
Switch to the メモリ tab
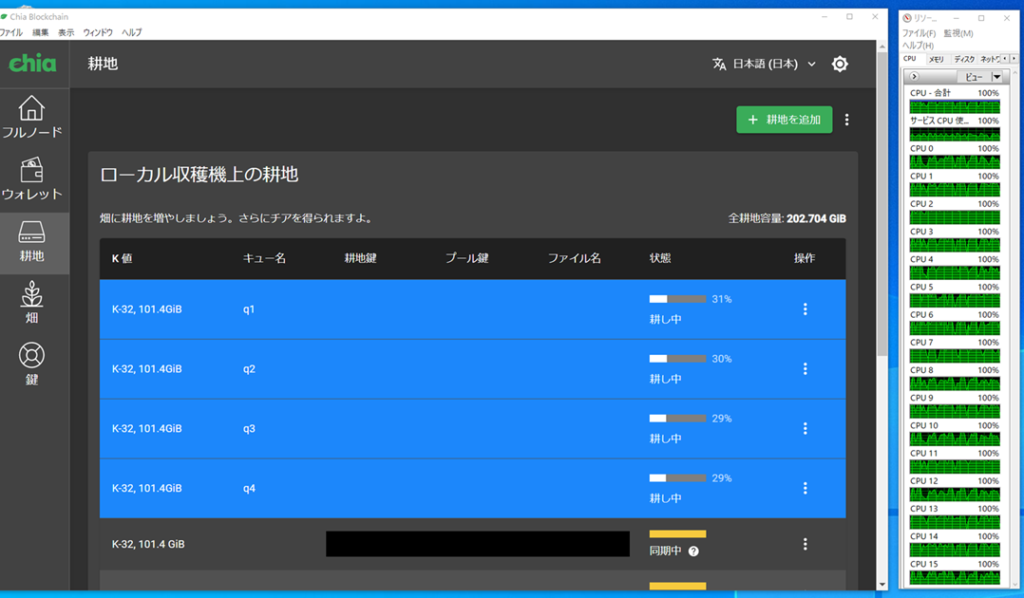point(936,59)
